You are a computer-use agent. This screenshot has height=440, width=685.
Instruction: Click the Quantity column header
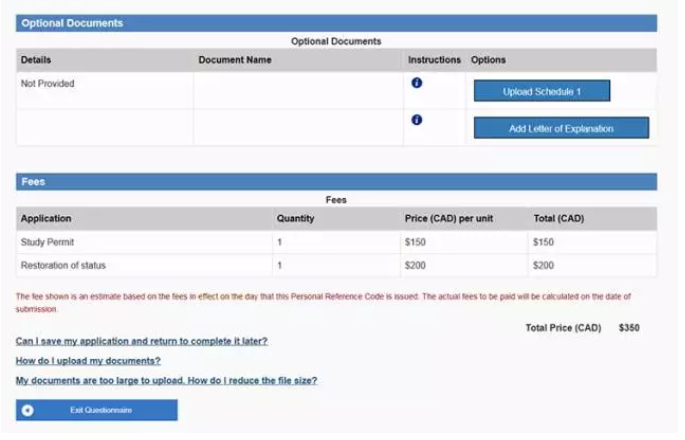(x=295, y=218)
